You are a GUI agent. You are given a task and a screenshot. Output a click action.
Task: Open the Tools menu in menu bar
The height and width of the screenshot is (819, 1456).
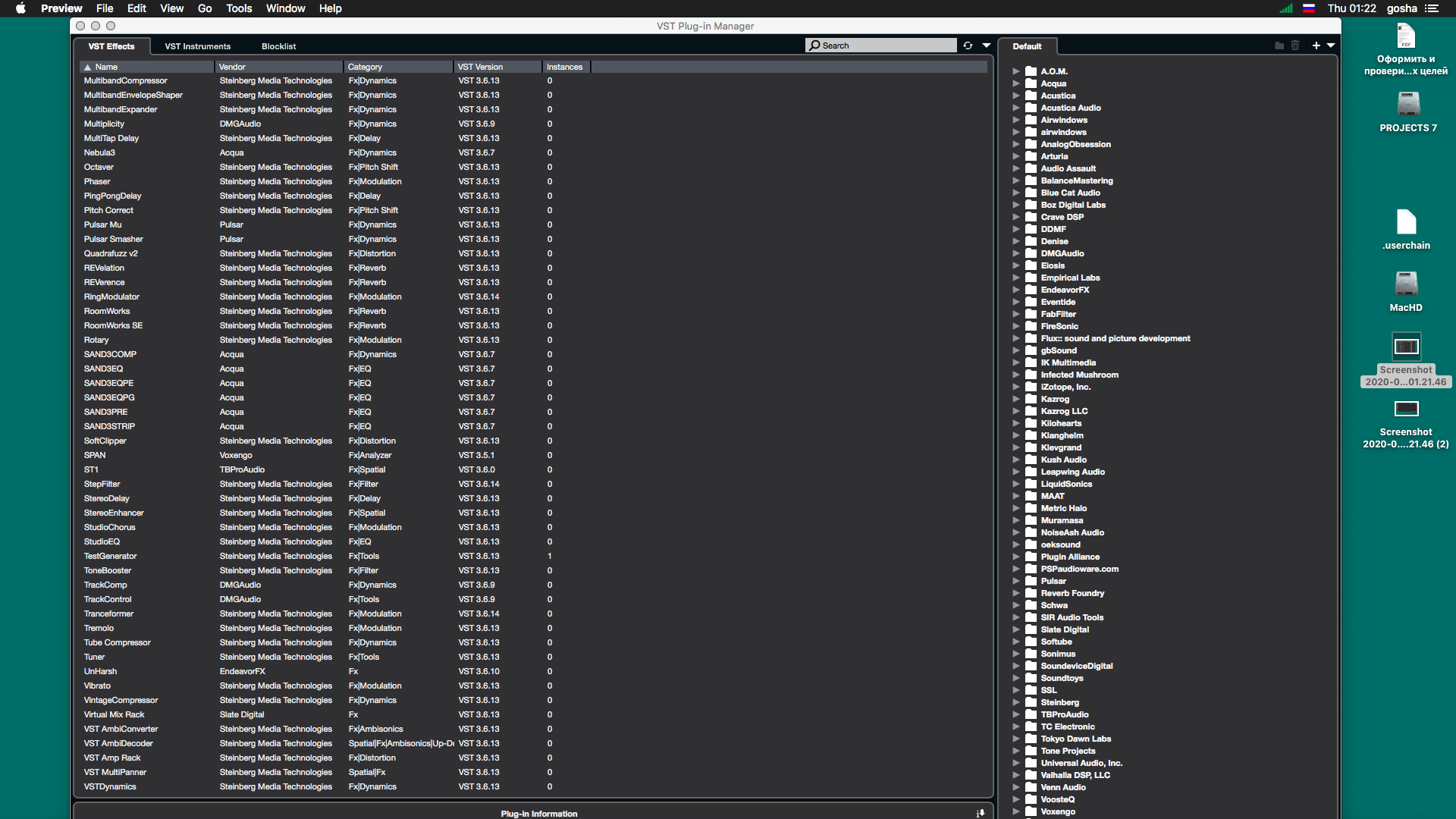[239, 8]
